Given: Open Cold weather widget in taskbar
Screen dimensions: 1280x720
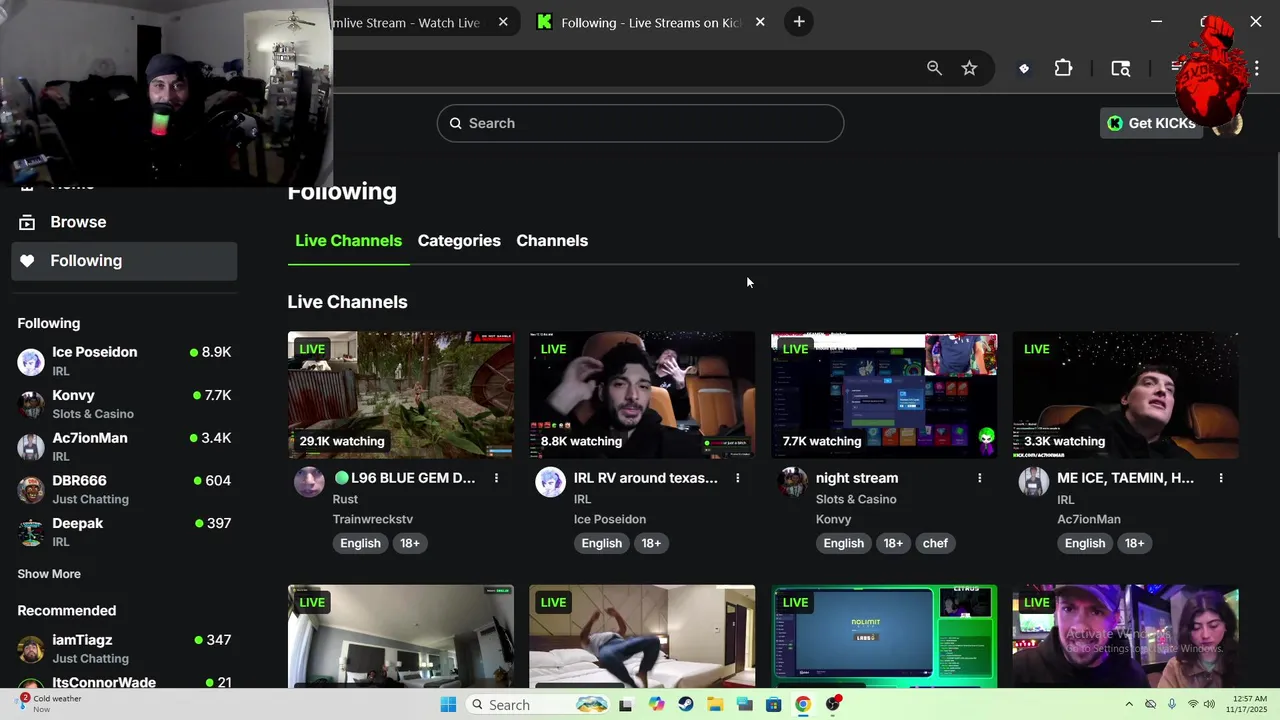Looking at the screenshot, I should [x=50, y=704].
